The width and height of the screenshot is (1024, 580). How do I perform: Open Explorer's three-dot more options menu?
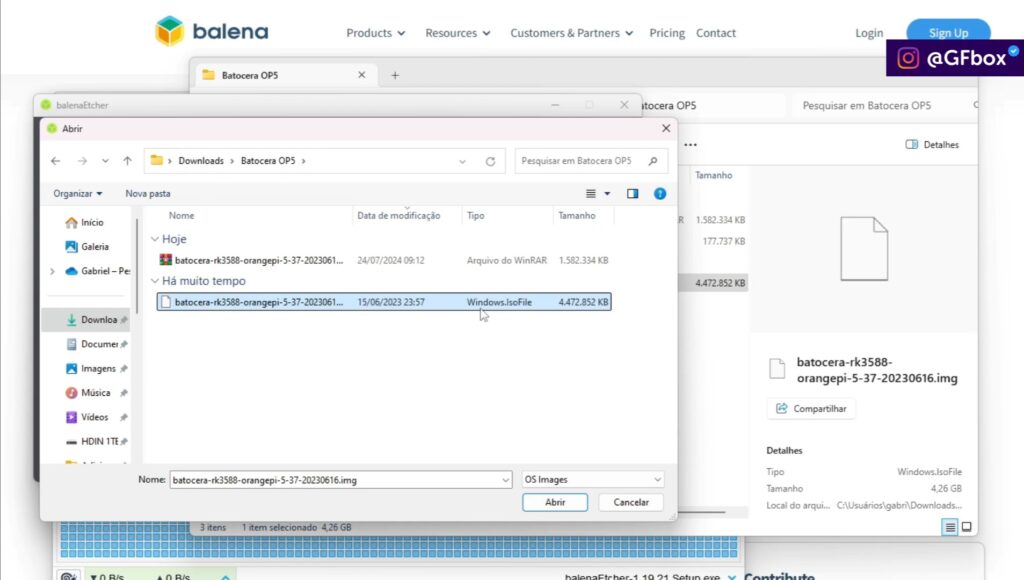click(x=690, y=144)
